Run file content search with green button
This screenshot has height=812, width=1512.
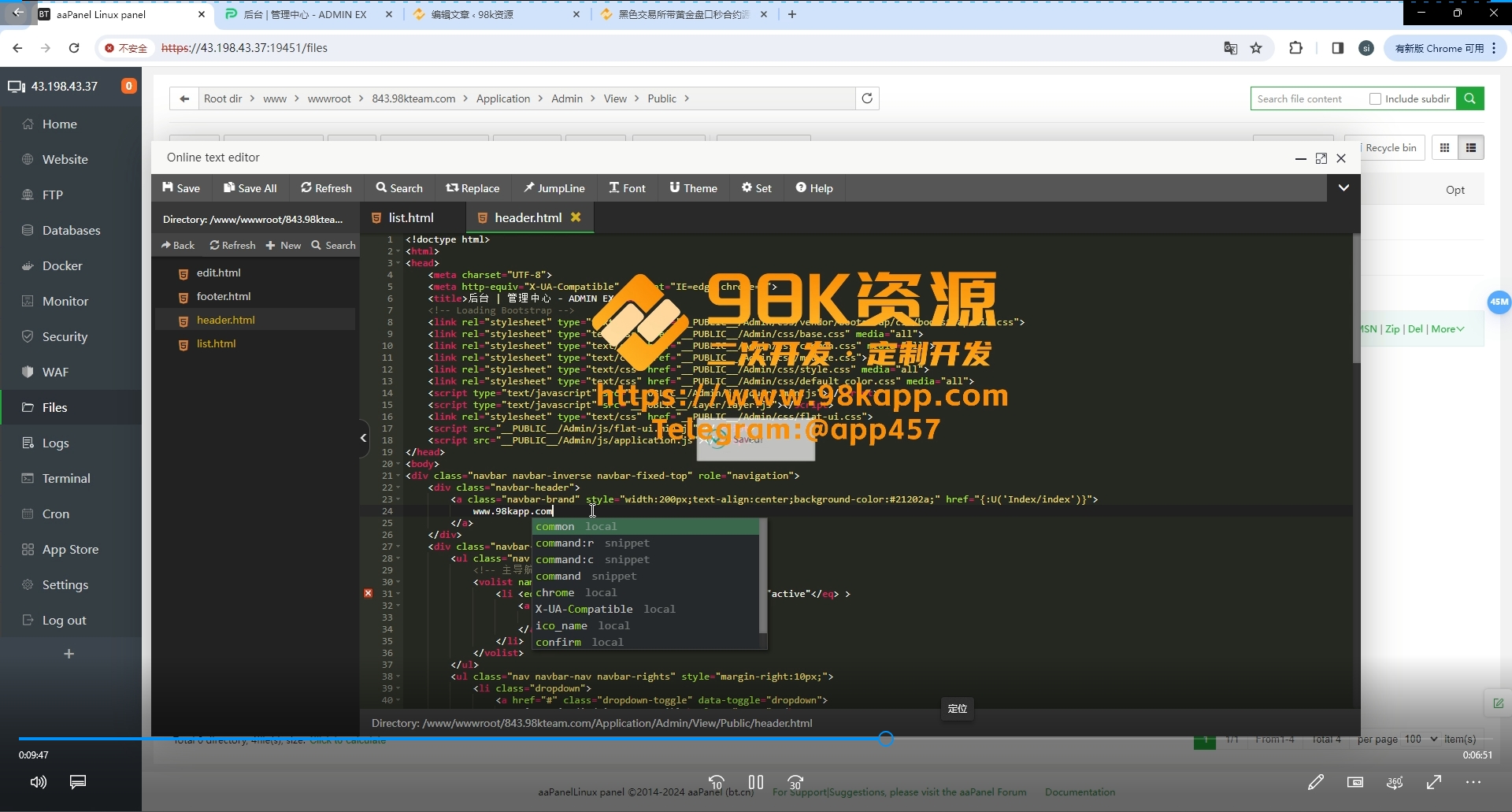[x=1469, y=98]
